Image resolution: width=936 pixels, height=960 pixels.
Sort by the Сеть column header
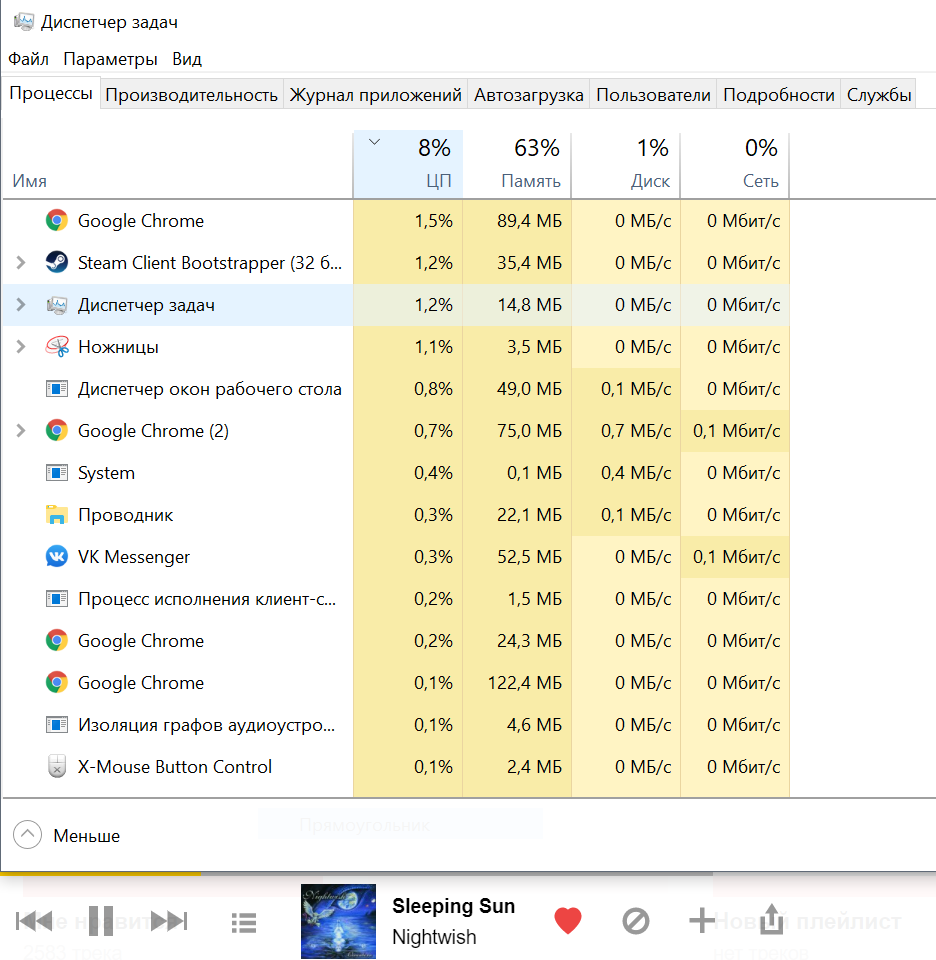(x=735, y=165)
